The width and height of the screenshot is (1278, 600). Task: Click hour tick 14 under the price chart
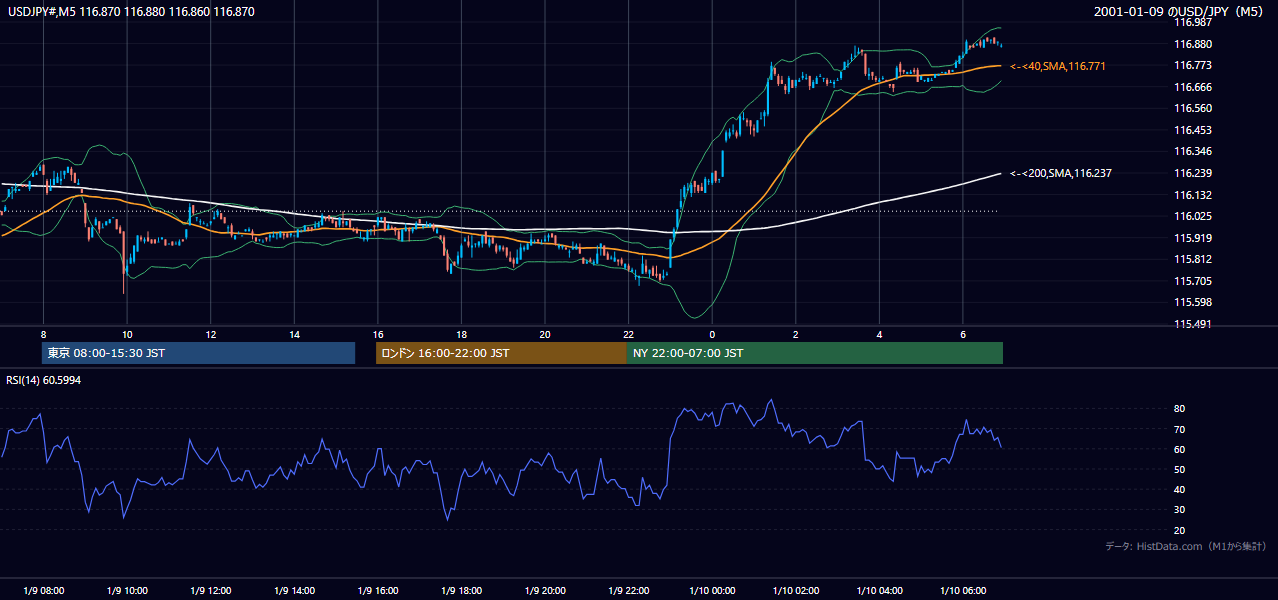tap(294, 334)
